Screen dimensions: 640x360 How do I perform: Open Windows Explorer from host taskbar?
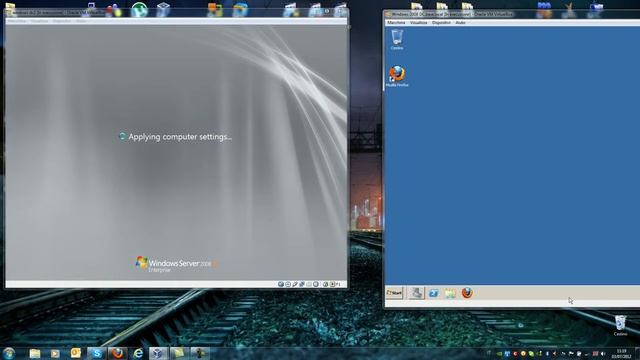click(35, 353)
